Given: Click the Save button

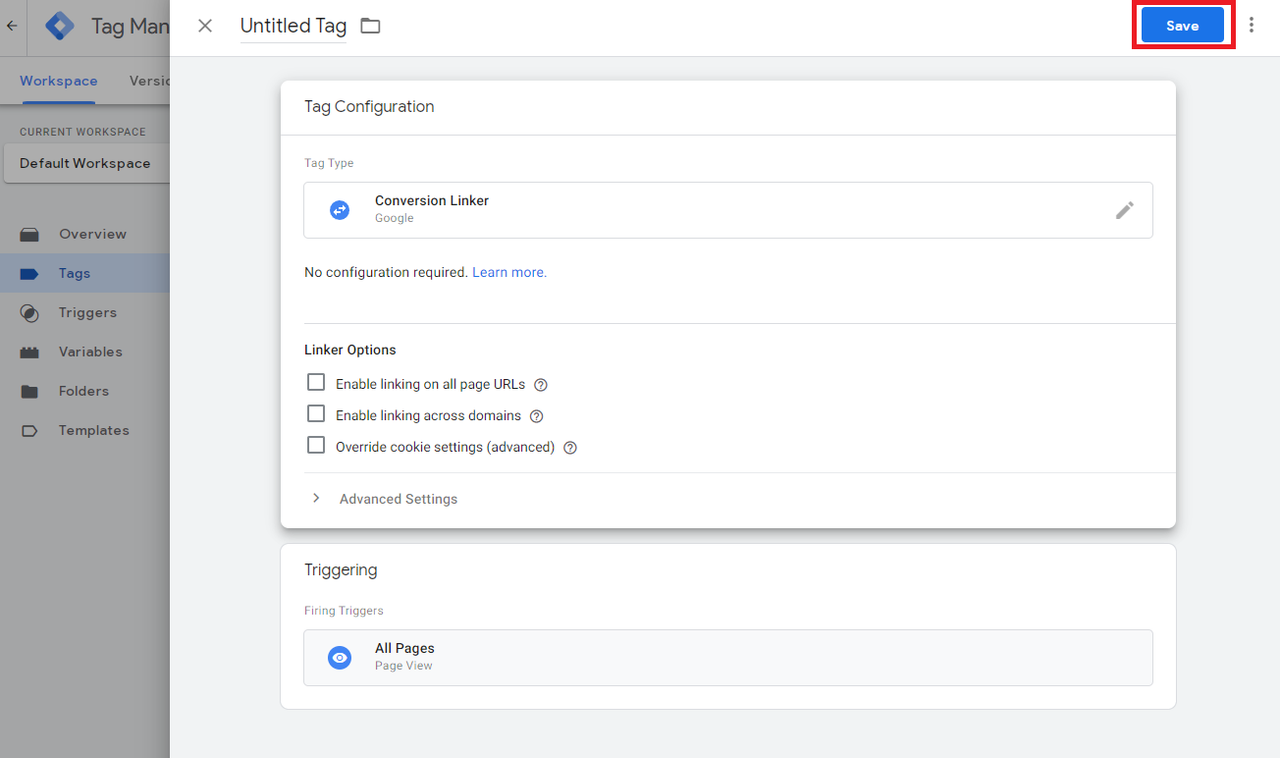Looking at the screenshot, I should (x=1183, y=26).
